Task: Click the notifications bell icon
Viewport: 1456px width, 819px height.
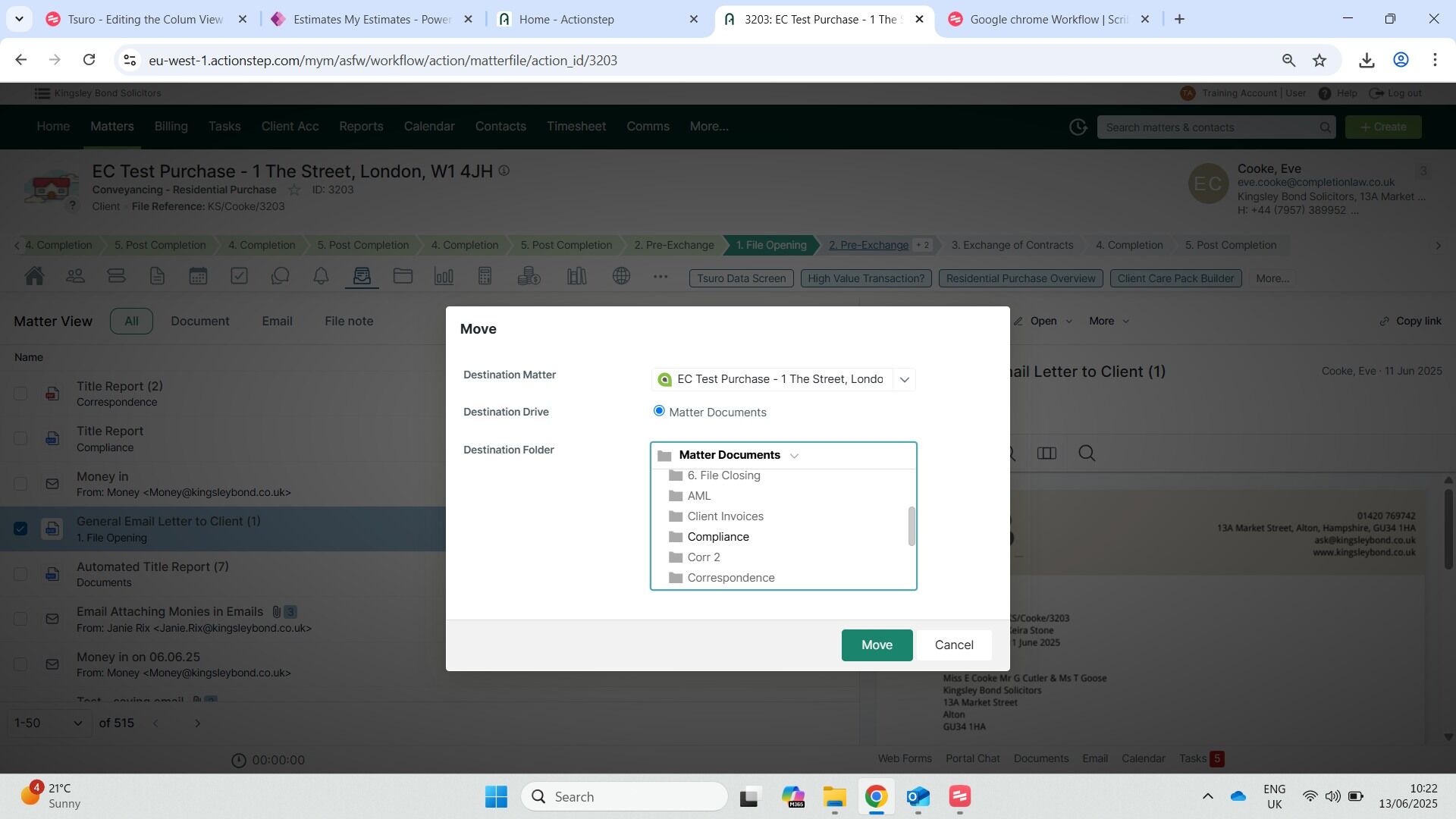Action: 321,276
